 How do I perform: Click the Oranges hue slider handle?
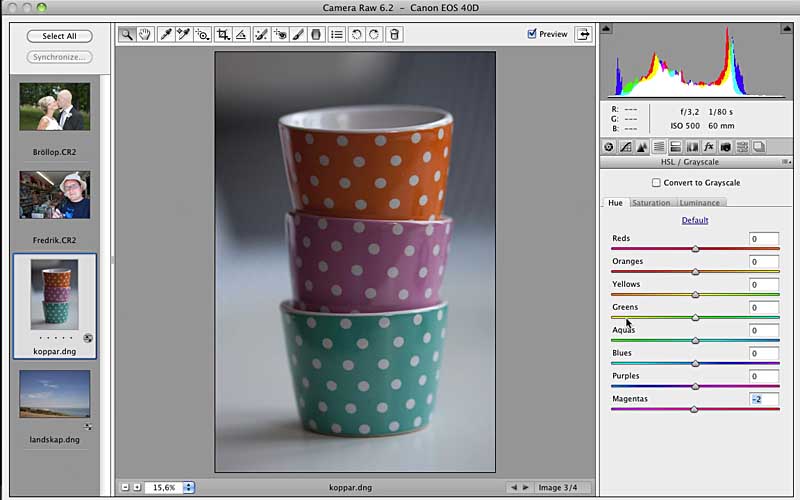tap(695, 271)
